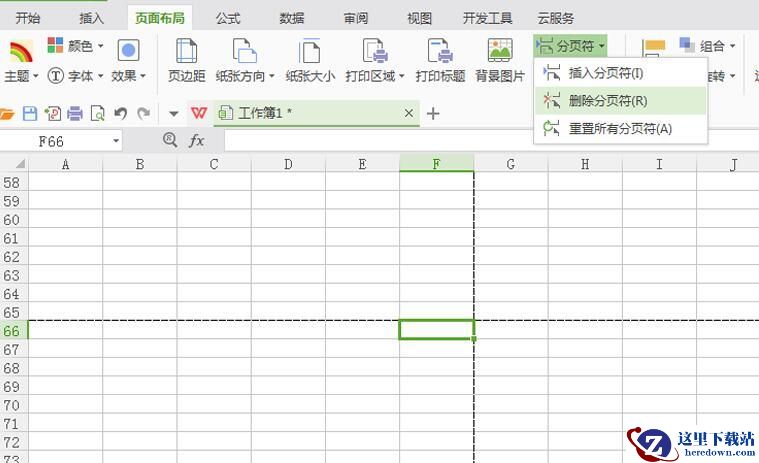The height and width of the screenshot is (463, 759).
Task: Choose 删除分页符(R) menu item
Action: 607,101
